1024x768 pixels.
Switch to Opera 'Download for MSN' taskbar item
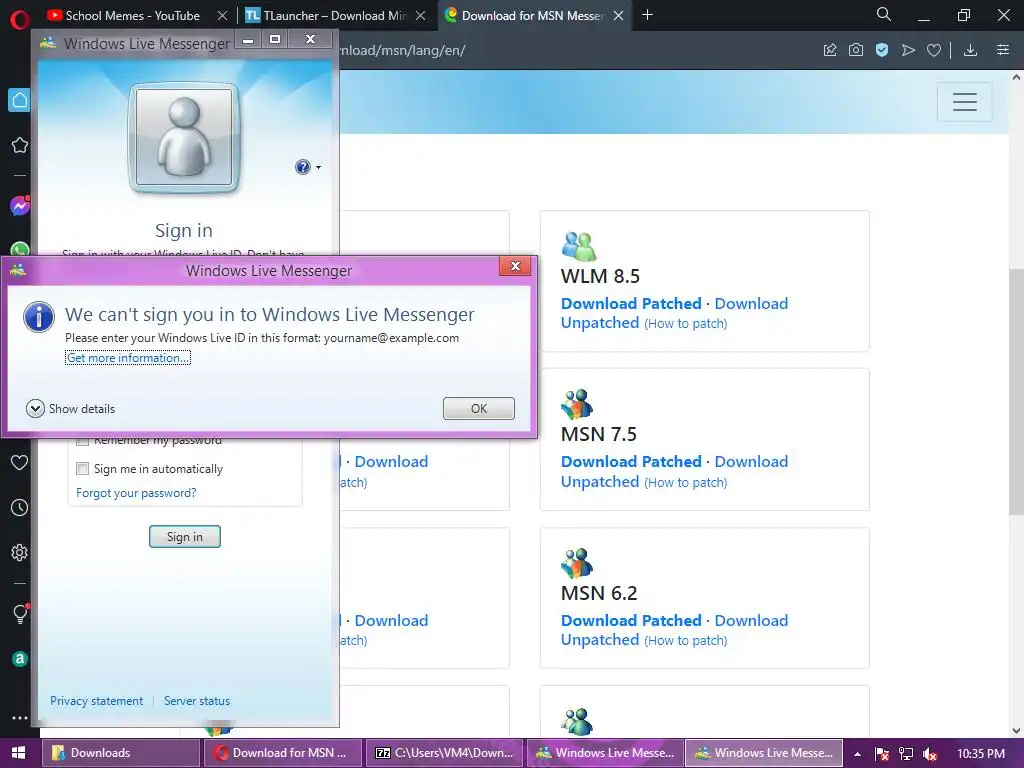pos(282,753)
